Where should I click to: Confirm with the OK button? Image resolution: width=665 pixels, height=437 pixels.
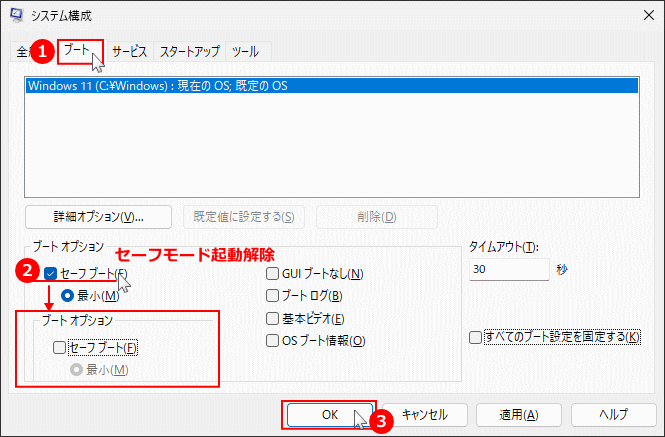(330, 415)
